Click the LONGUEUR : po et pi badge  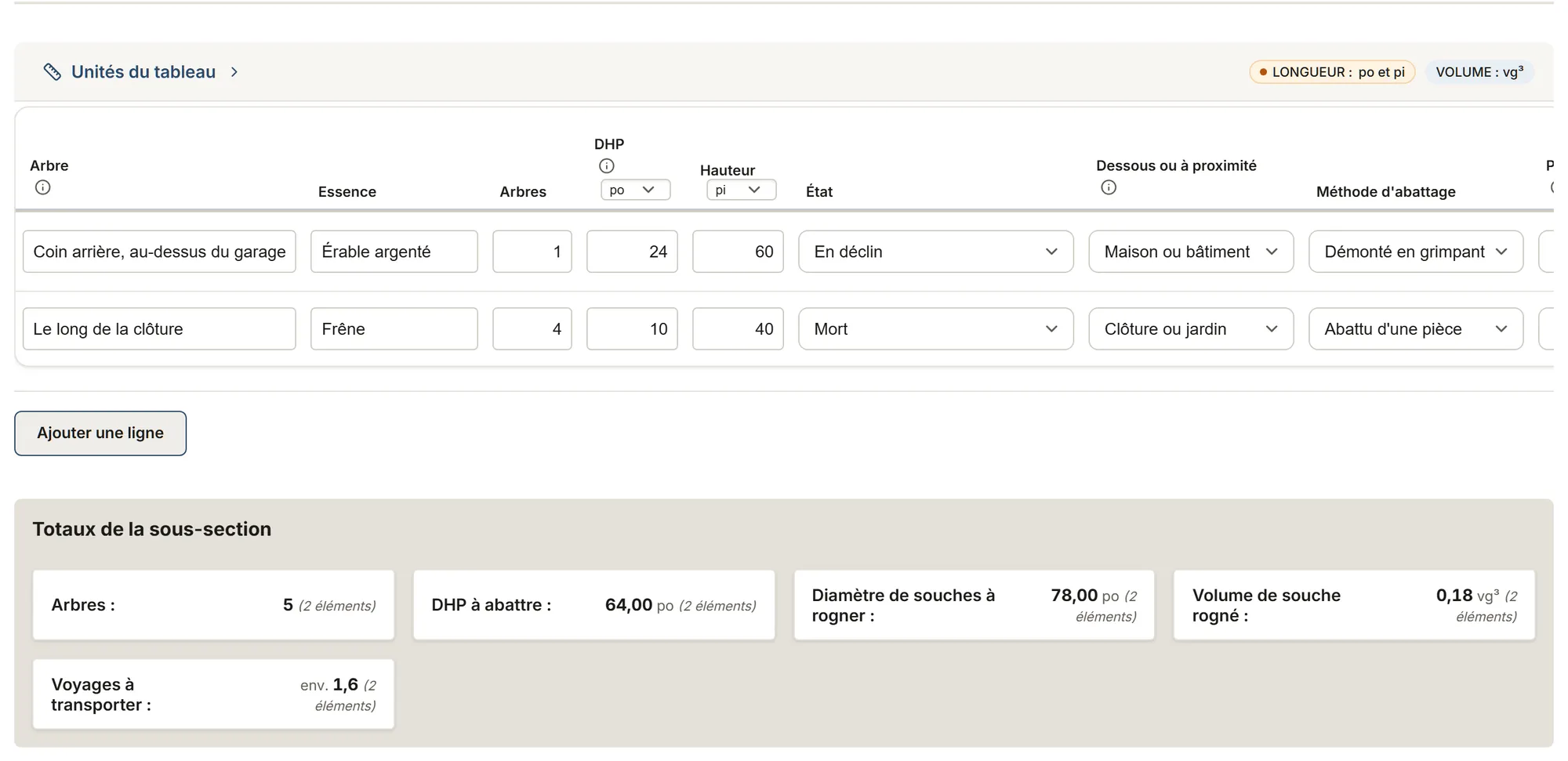pyautogui.click(x=1332, y=72)
